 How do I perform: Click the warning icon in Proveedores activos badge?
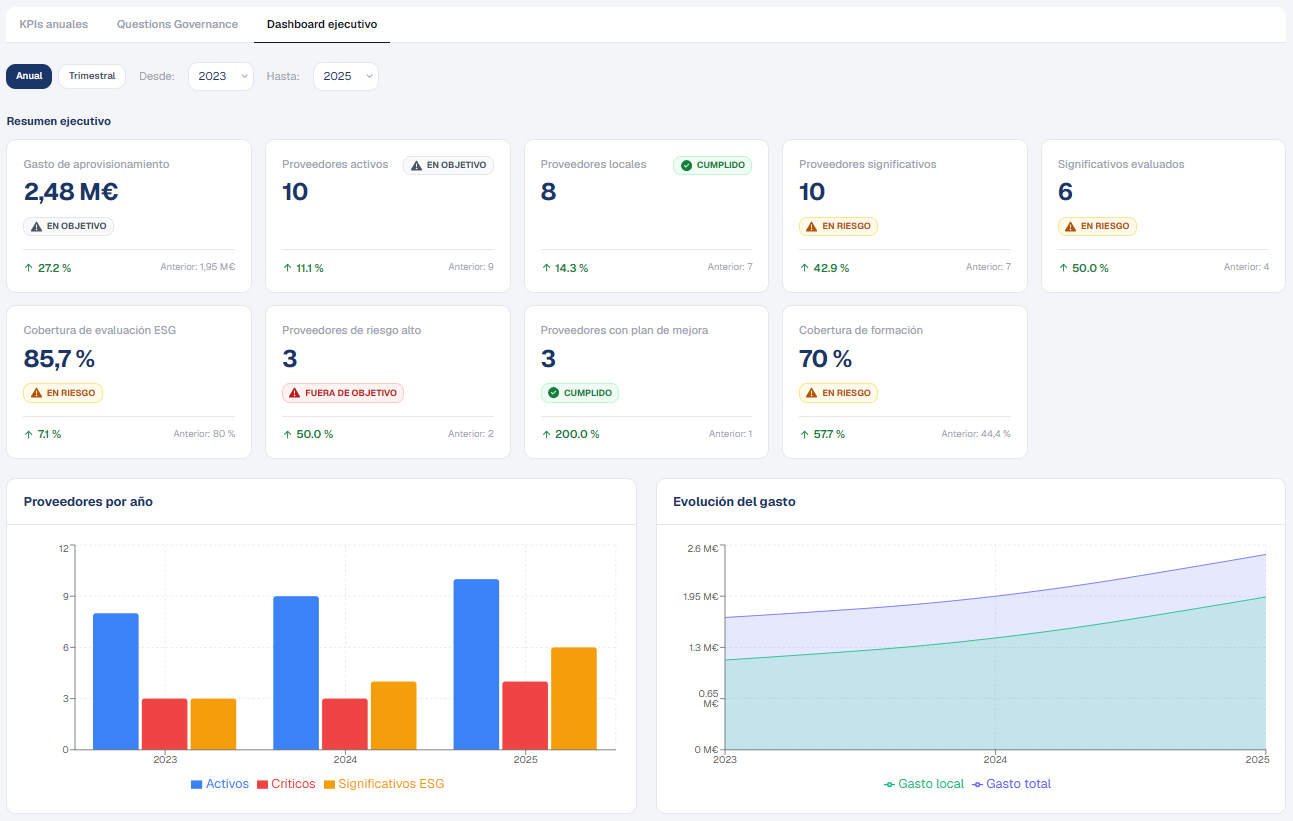pyautogui.click(x=417, y=165)
